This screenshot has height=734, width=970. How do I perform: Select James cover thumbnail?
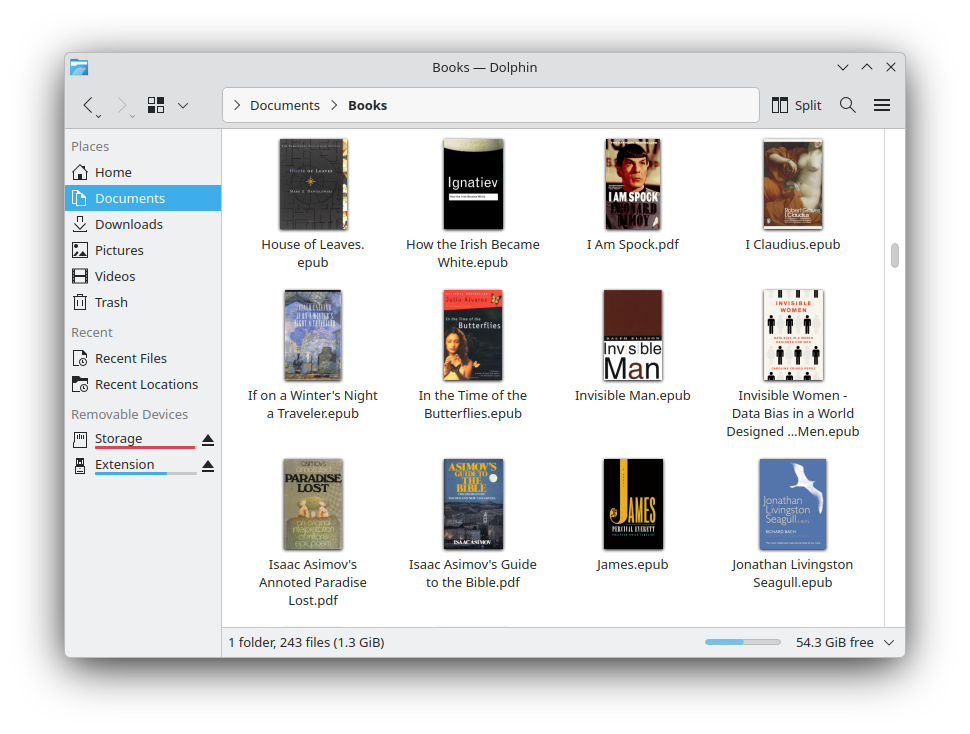(633, 504)
